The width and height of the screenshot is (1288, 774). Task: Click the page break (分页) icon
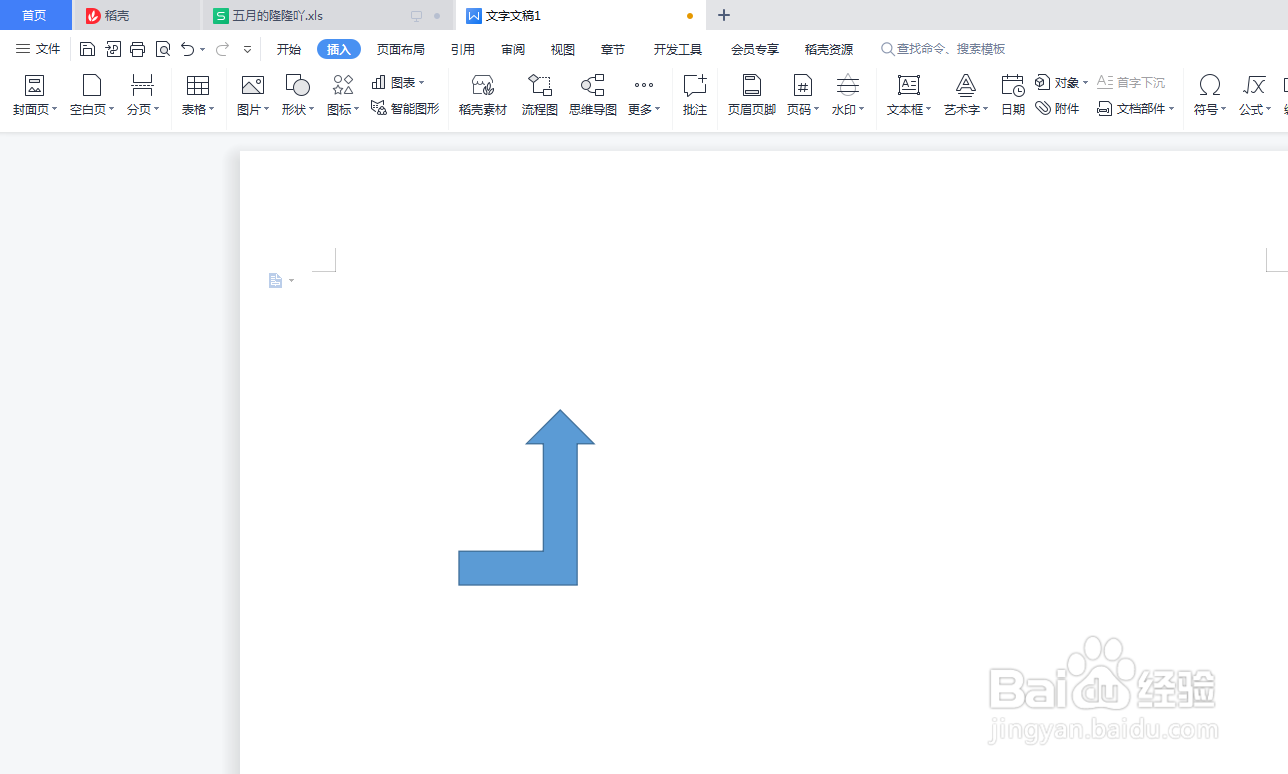(142, 85)
